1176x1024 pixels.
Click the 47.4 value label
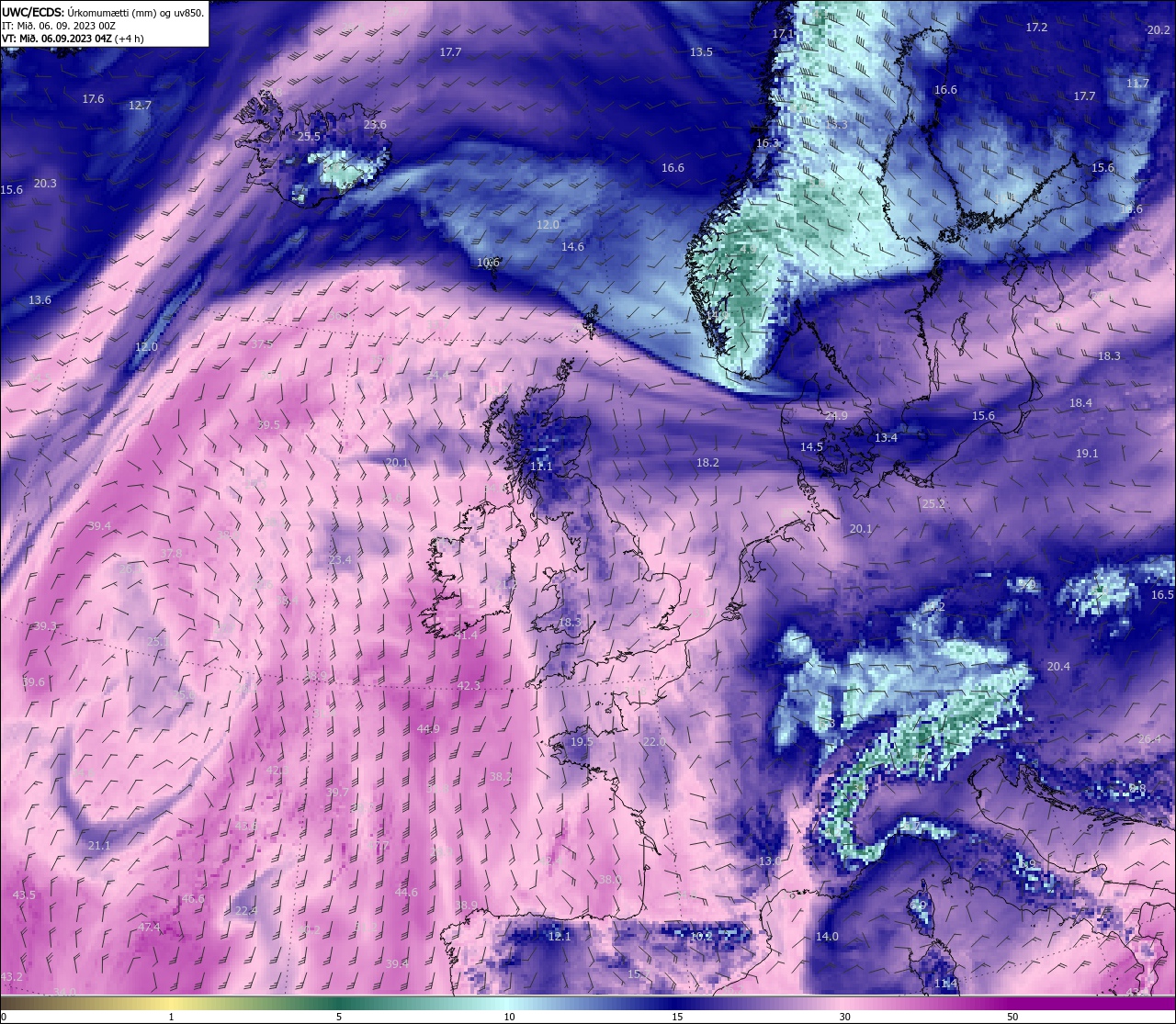coord(149,928)
